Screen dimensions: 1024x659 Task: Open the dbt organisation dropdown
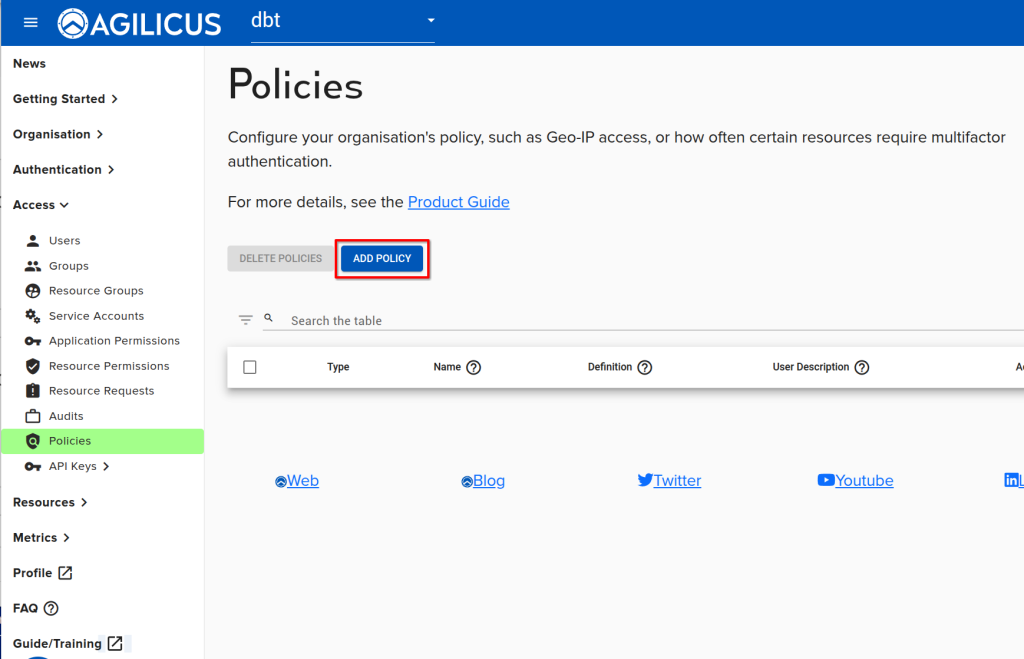click(342, 21)
